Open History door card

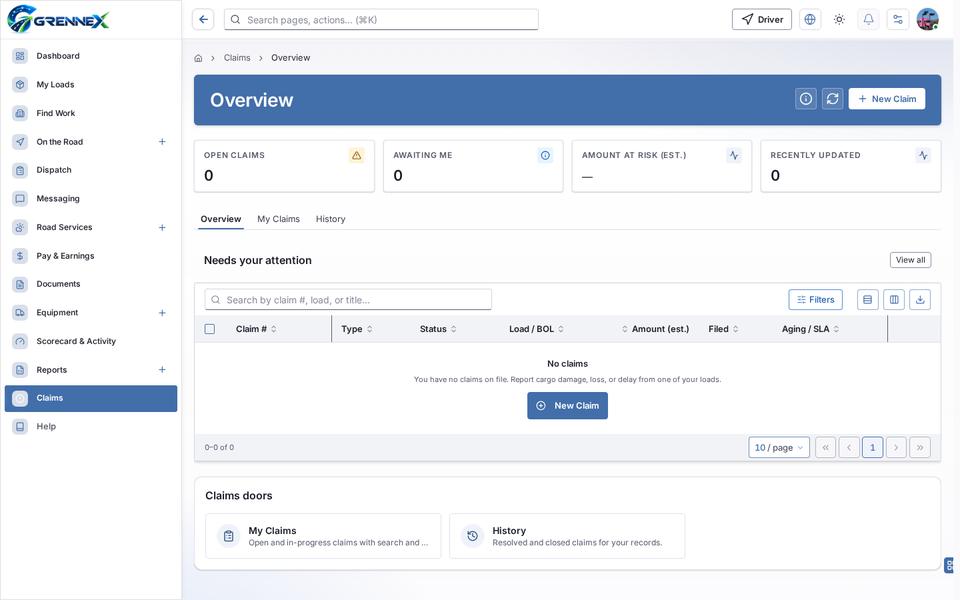pos(567,536)
